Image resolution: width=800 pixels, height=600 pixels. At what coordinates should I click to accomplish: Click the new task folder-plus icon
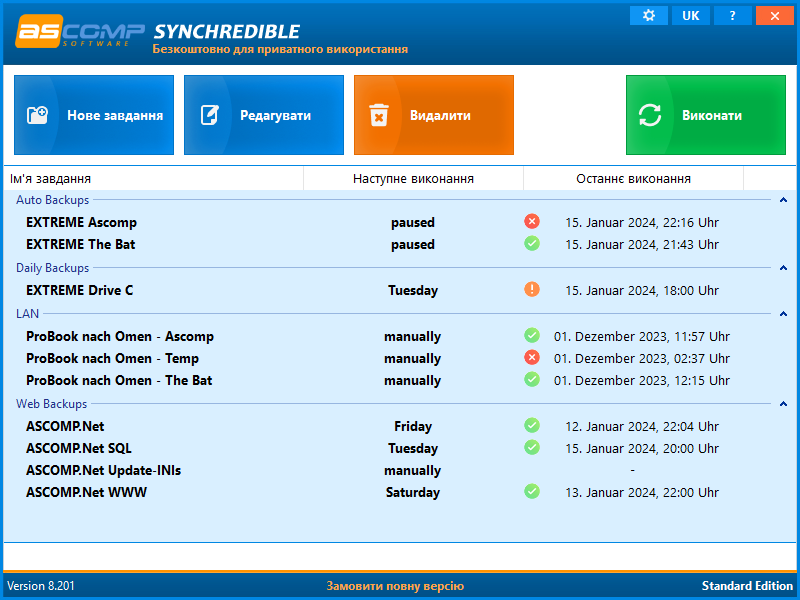(x=37, y=115)
